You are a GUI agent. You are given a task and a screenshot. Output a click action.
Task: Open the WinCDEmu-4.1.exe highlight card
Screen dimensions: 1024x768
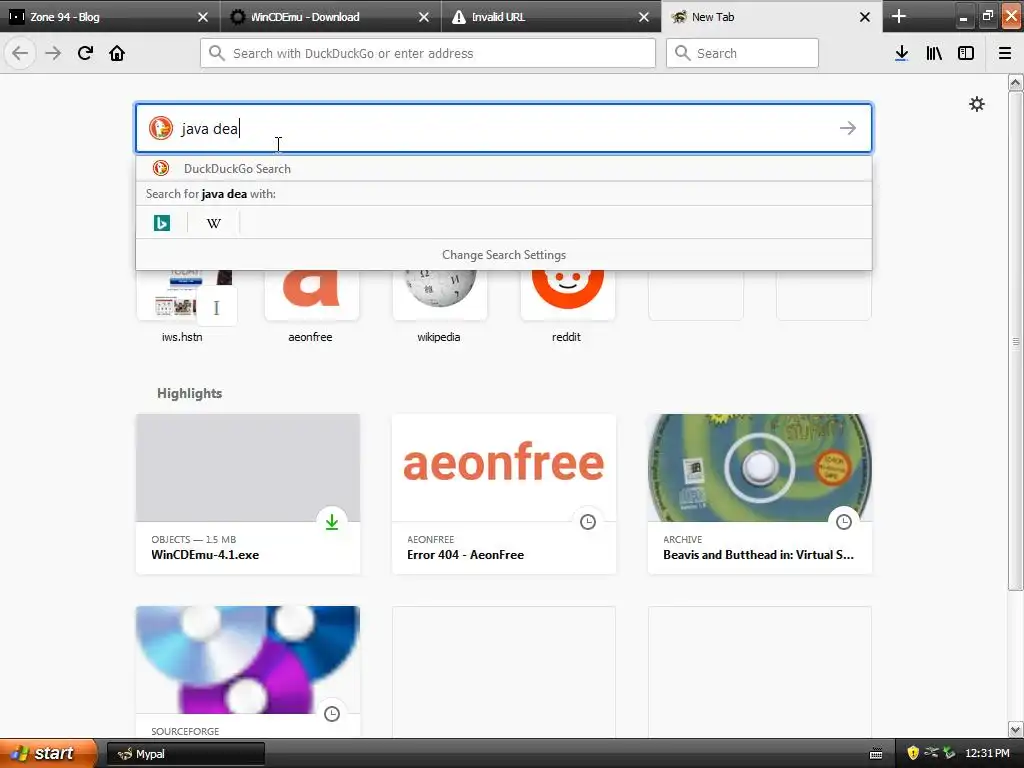(248, 494)
